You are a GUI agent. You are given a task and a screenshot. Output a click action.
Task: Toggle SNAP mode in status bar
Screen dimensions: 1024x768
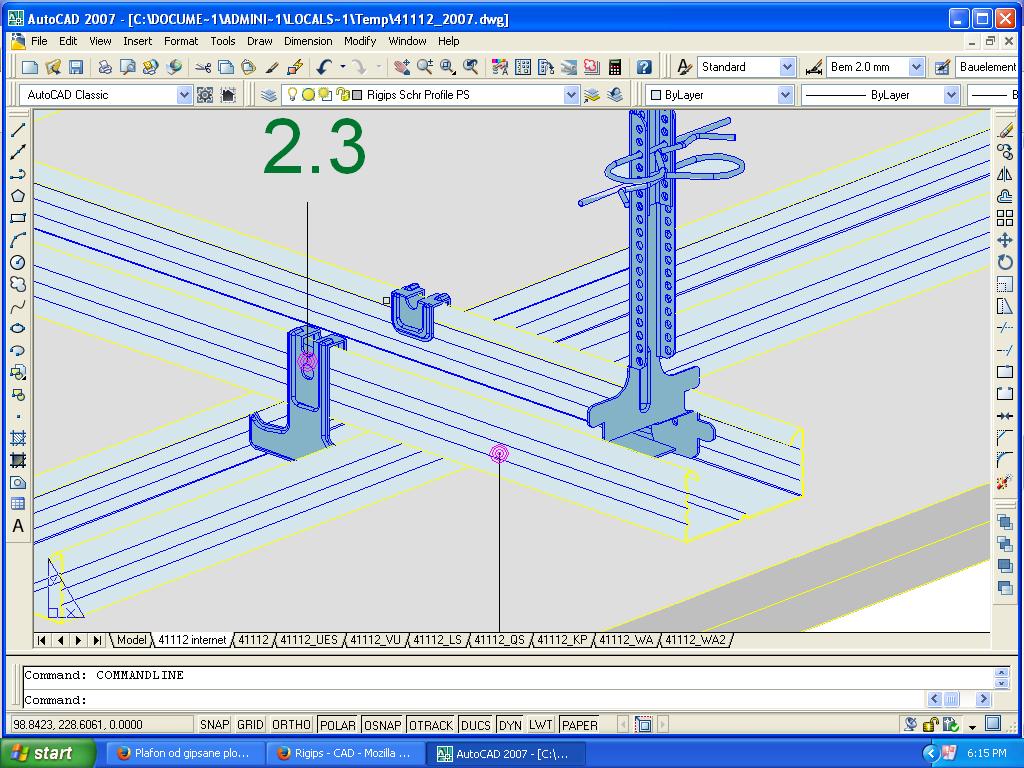click(214, 725)
